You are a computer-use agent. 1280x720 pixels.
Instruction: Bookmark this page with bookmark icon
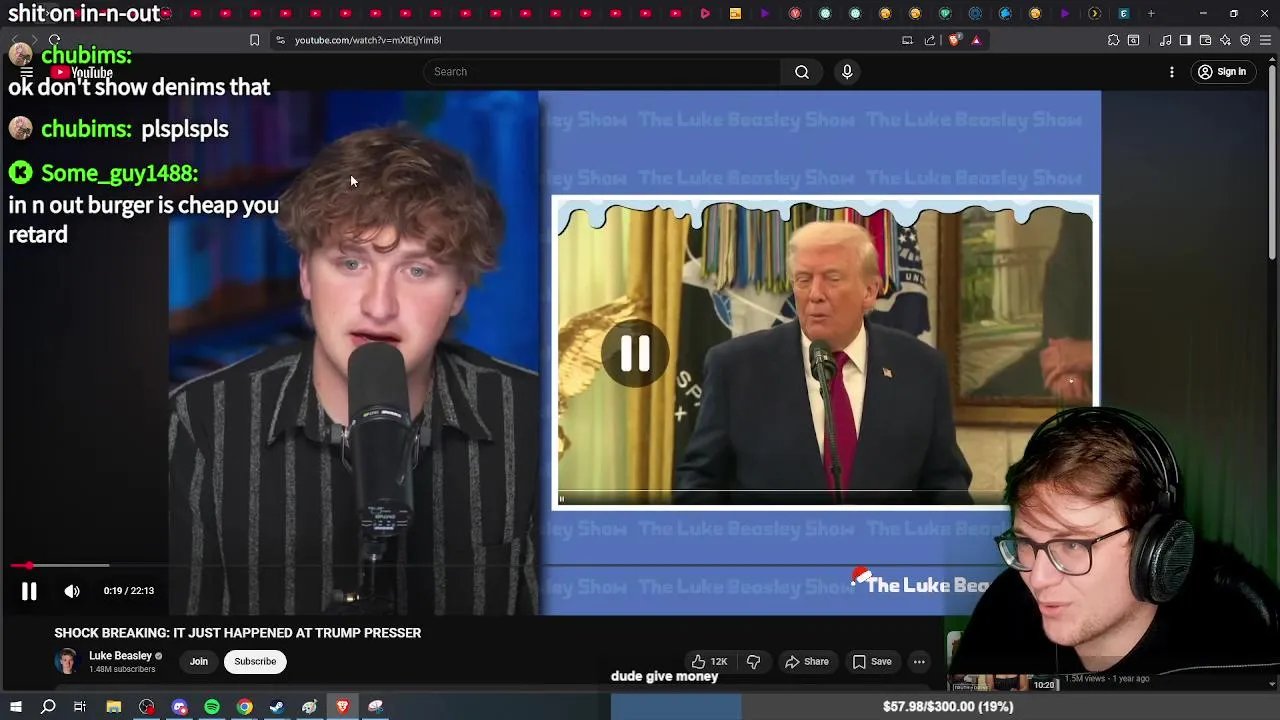pyautogui.click(x=254, y=40)
